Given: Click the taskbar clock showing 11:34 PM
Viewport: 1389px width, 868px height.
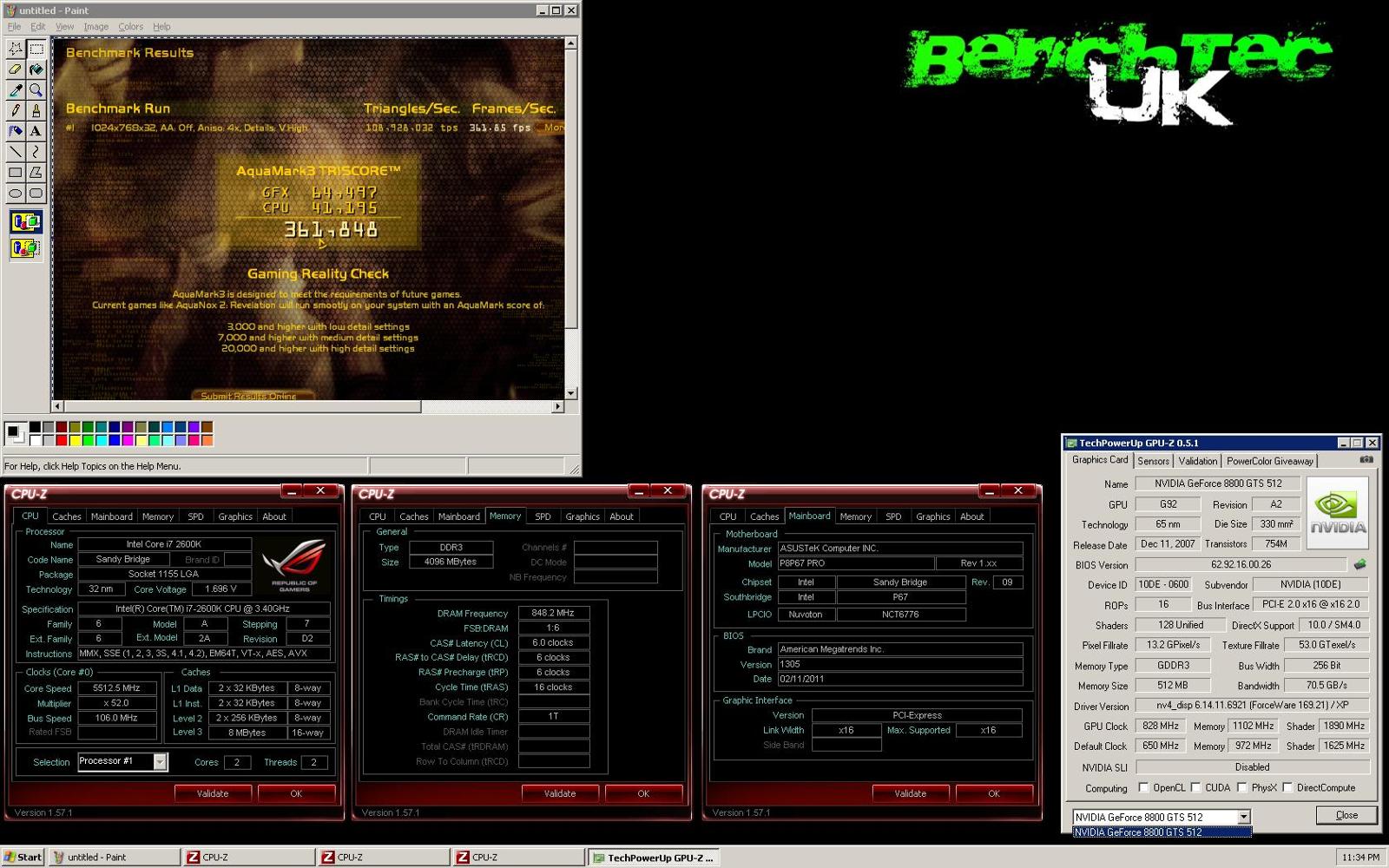Looking at the screenshot, I should point(1360,858).
